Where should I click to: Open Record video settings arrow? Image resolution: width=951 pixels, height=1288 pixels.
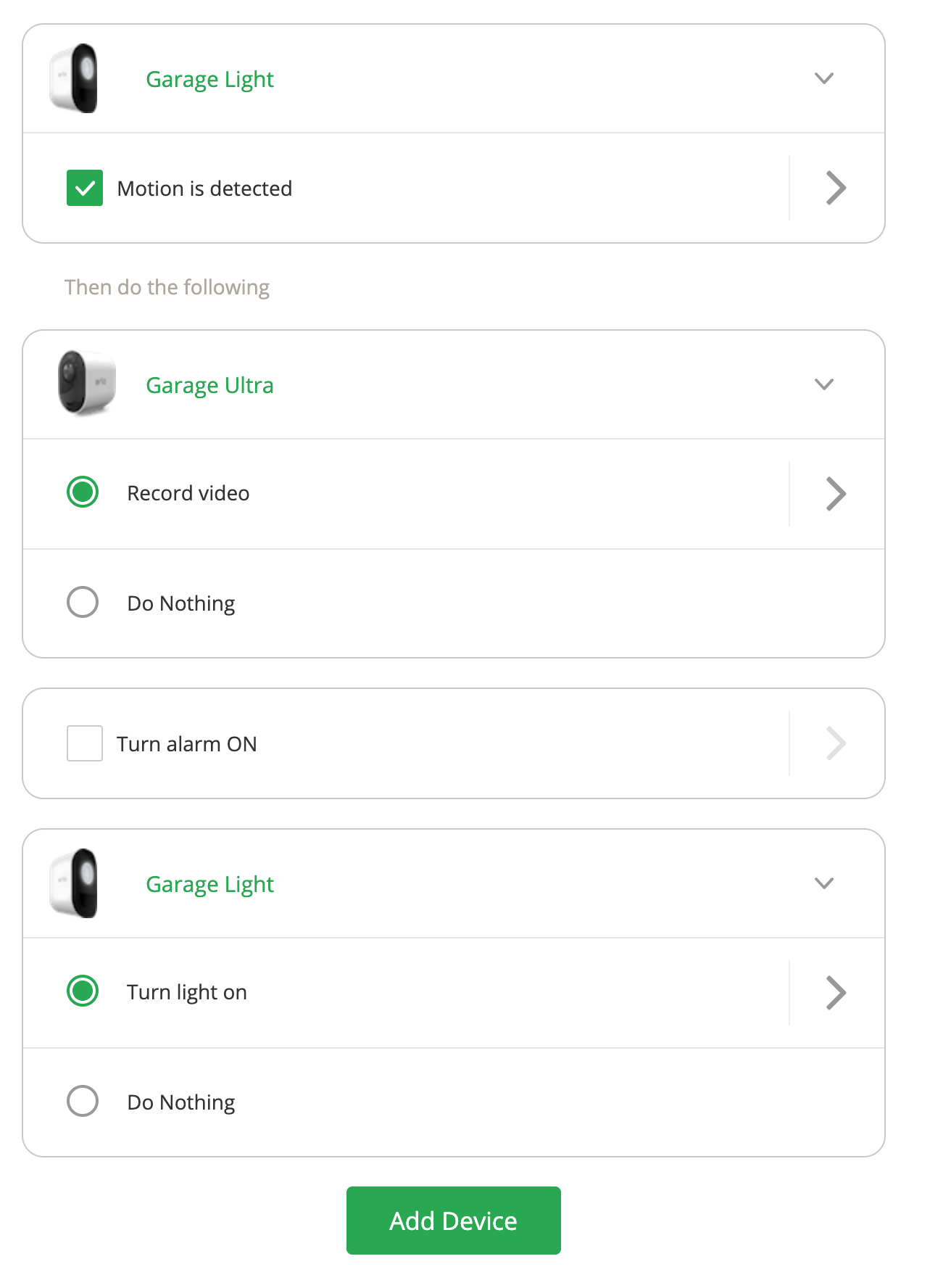tap(836, 494)
